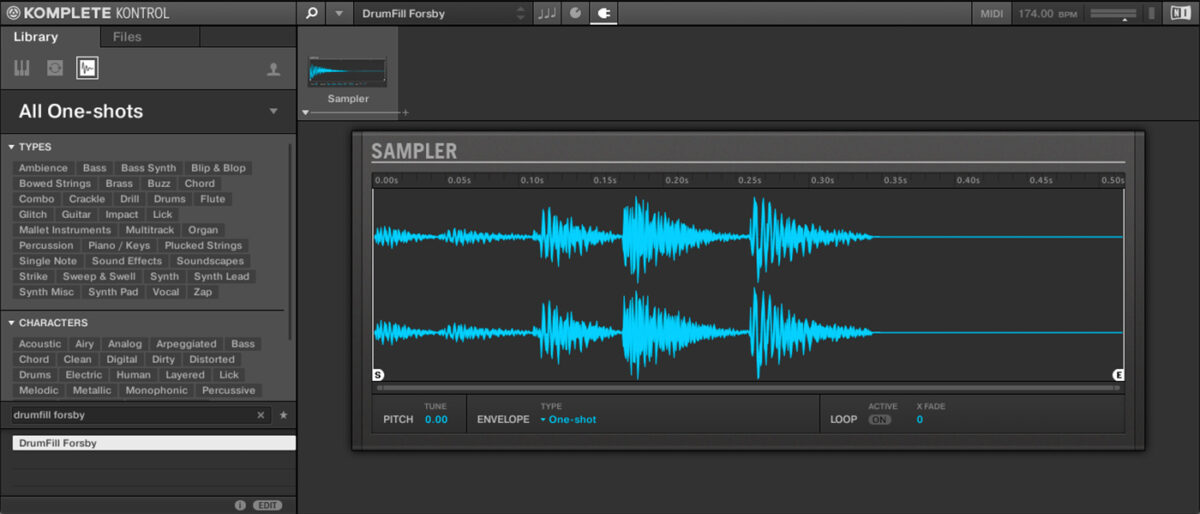
Task: Open the Plug-in knob panel icon
Action: [575, 13]
